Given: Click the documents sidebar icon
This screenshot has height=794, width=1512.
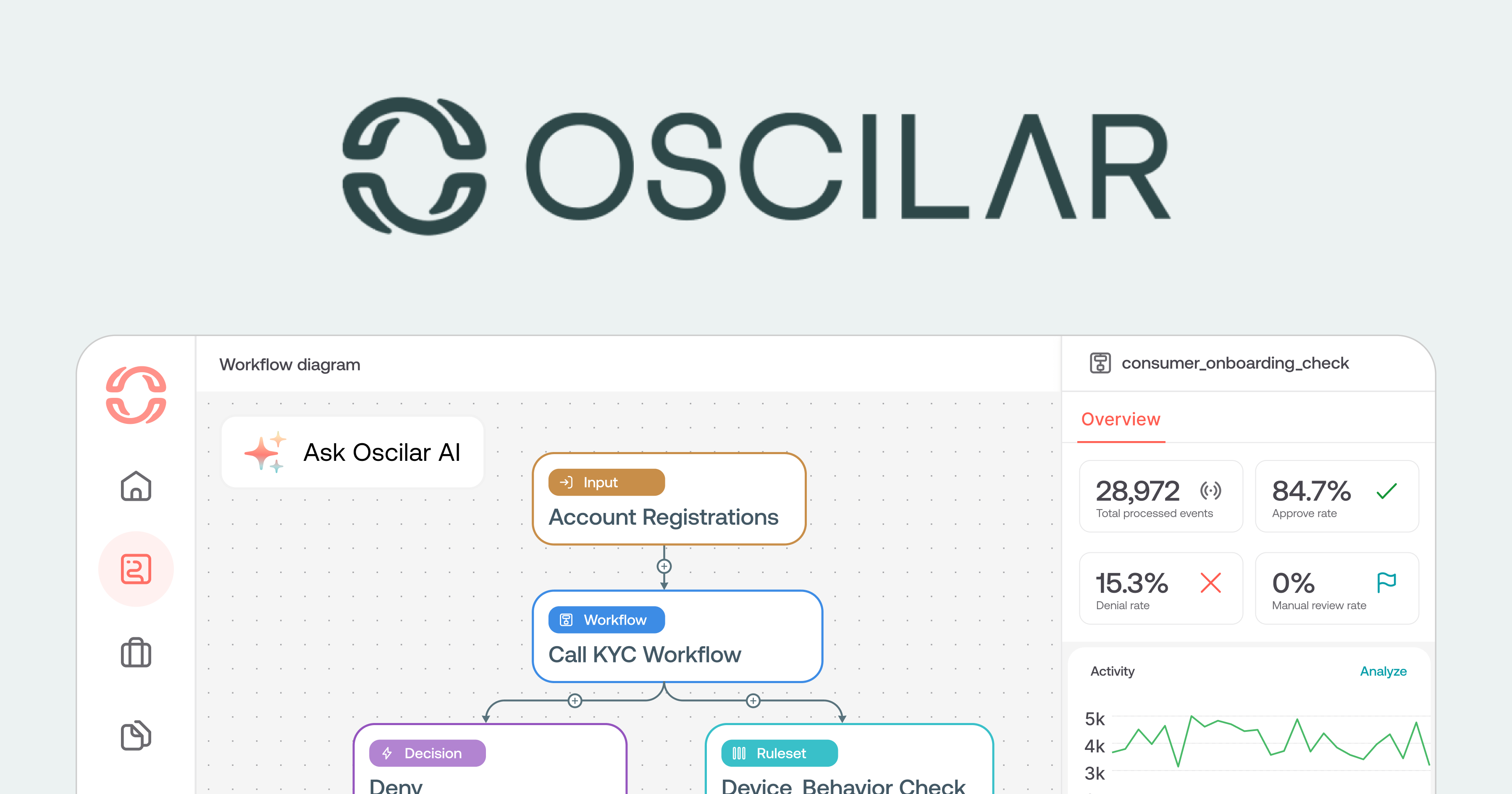Looking at the screenshot, I should tap(136, 735).
